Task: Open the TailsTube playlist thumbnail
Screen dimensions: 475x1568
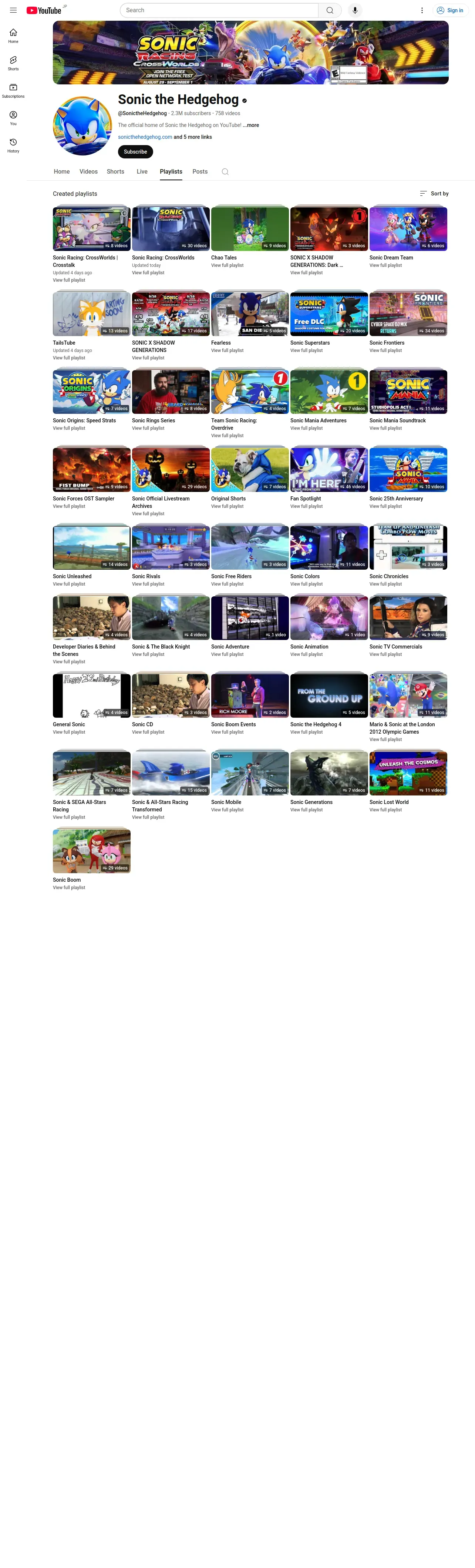Action: (x=92, y=314)
